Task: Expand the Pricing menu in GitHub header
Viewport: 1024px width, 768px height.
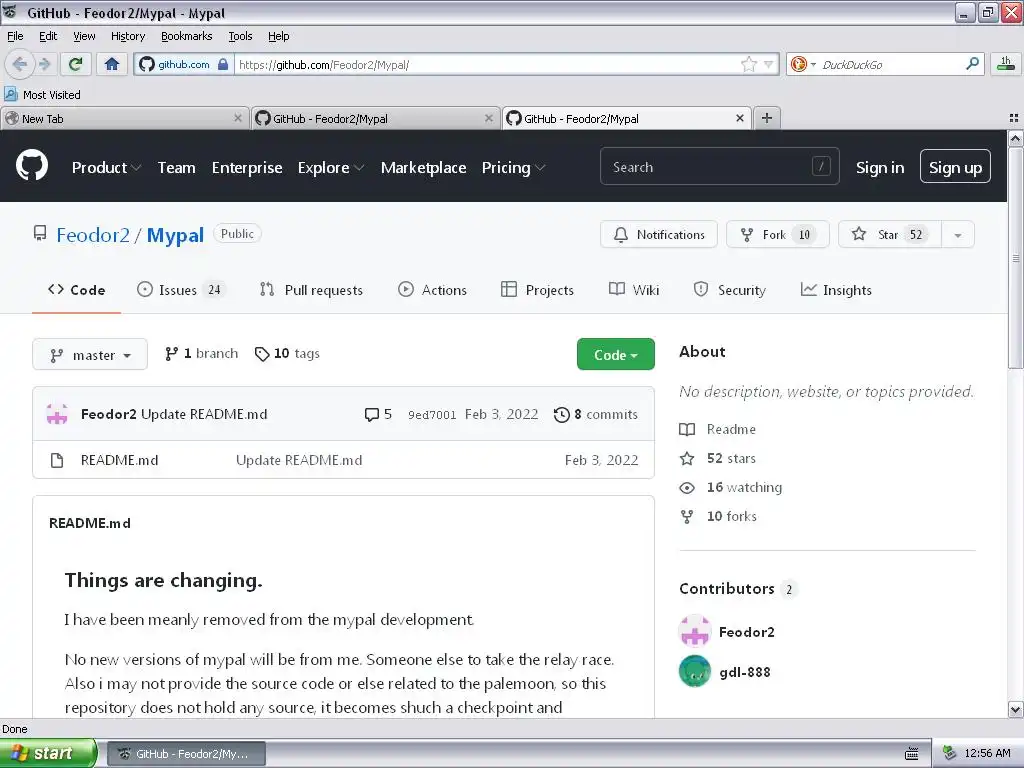Action: coord(513,168)
